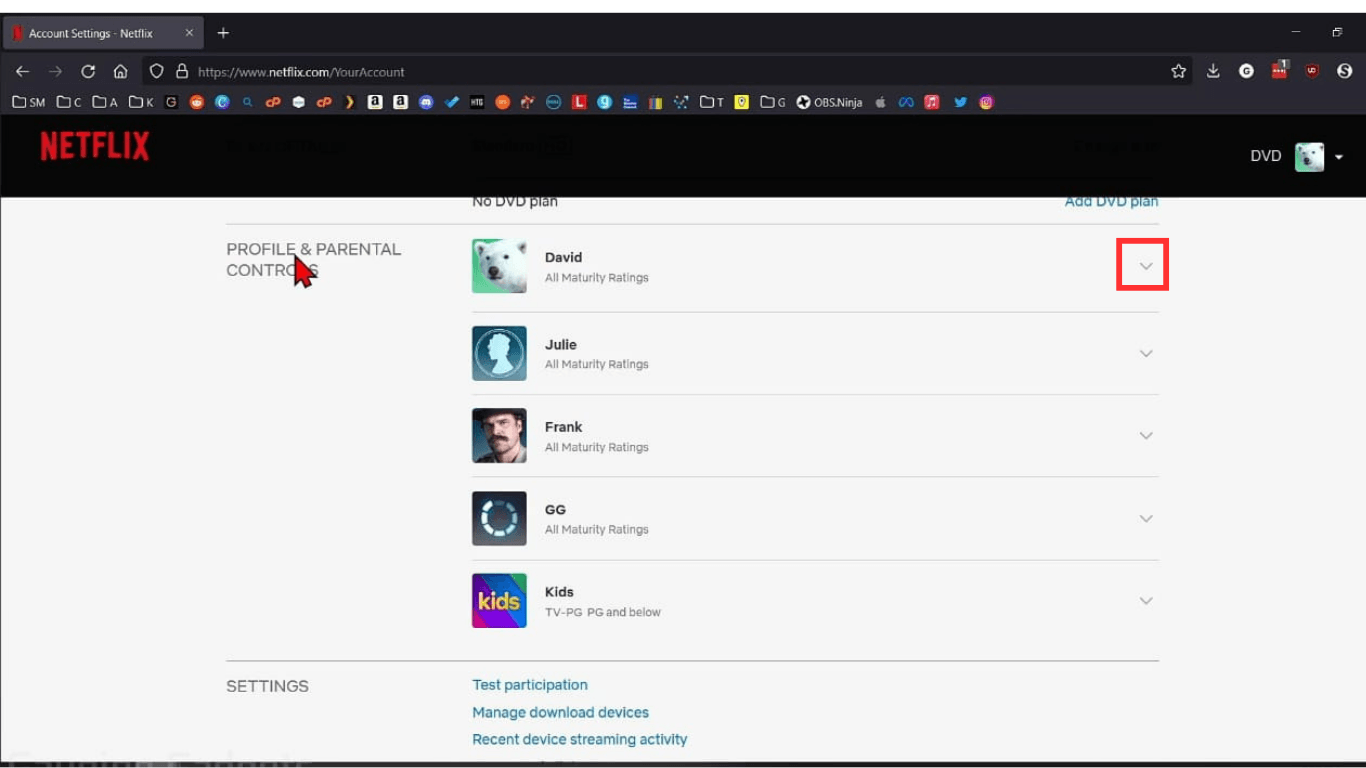Click the DVD link in the header
The width and height of the screenshot is (1366, 768).
[x=1265, y=156]
